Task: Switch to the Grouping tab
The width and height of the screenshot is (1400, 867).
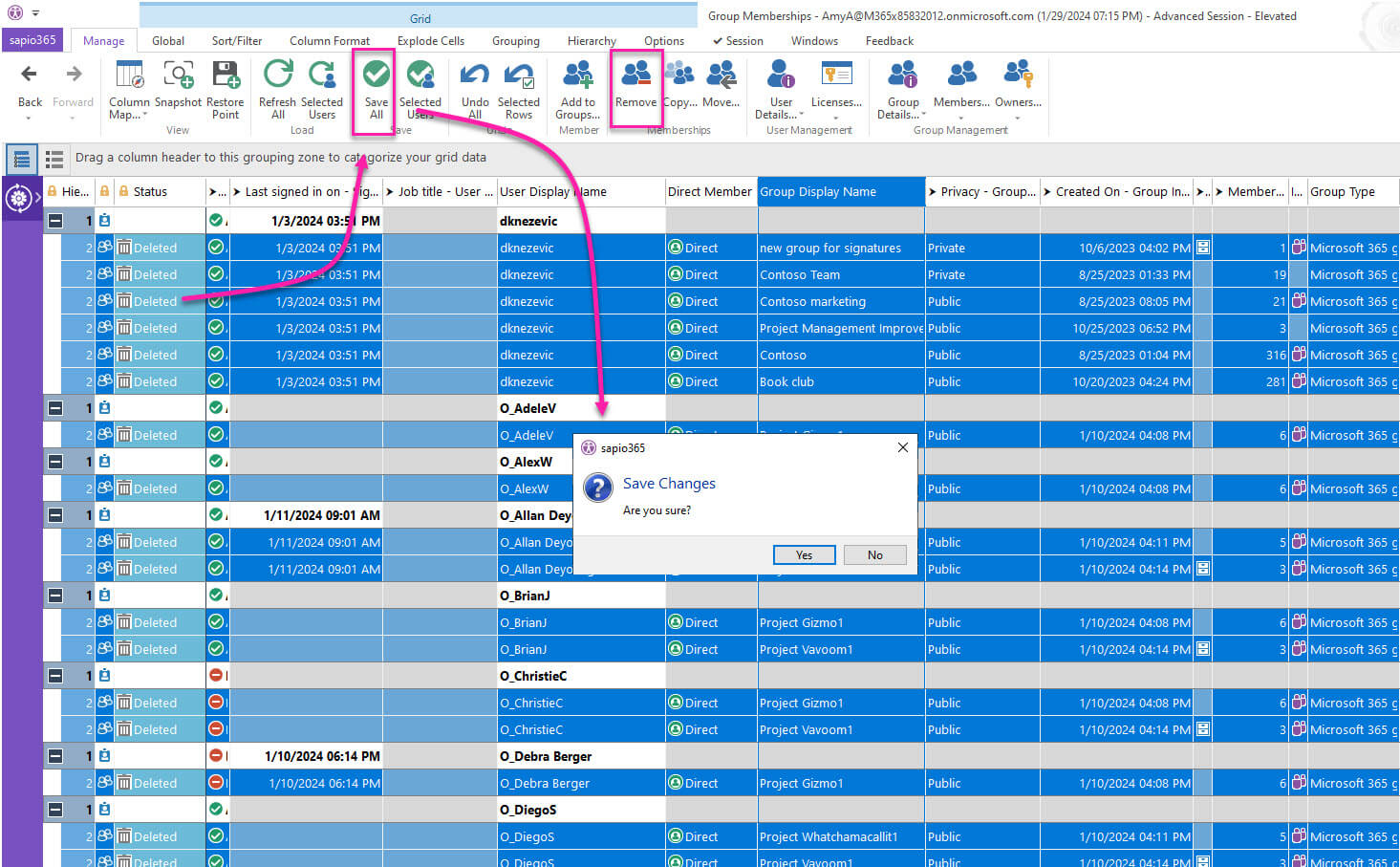Action: click(516, 41)
